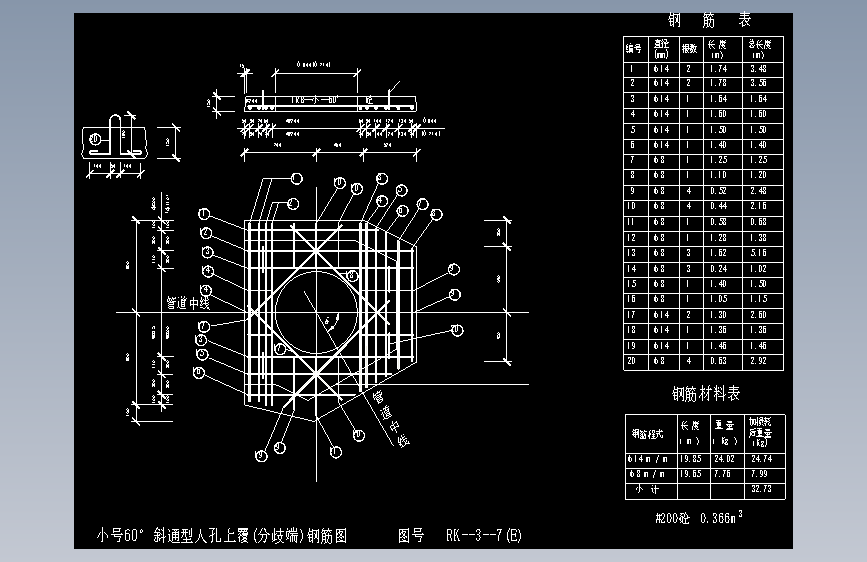Select the #200砼 0.366m³ note
This screenshot has height=562, width=867.
(699, 518)
